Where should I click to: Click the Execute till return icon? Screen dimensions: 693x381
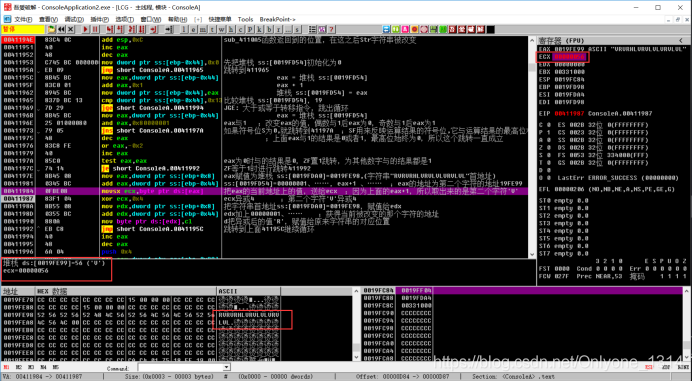click(153, 29)
